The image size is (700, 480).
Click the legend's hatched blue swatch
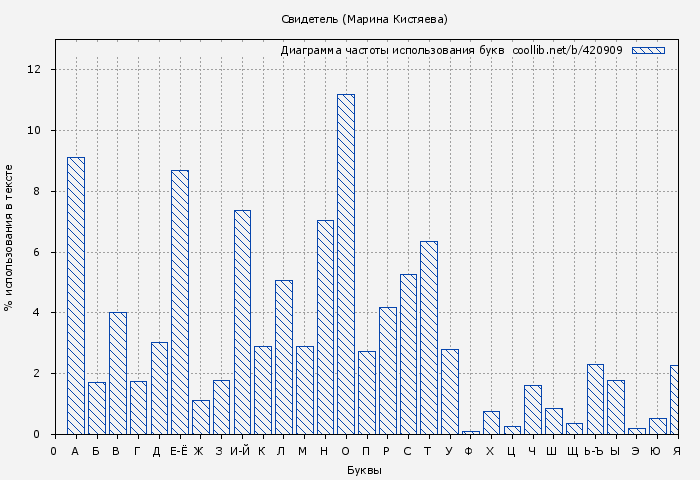pyautogui.click(x=648, y=50)
